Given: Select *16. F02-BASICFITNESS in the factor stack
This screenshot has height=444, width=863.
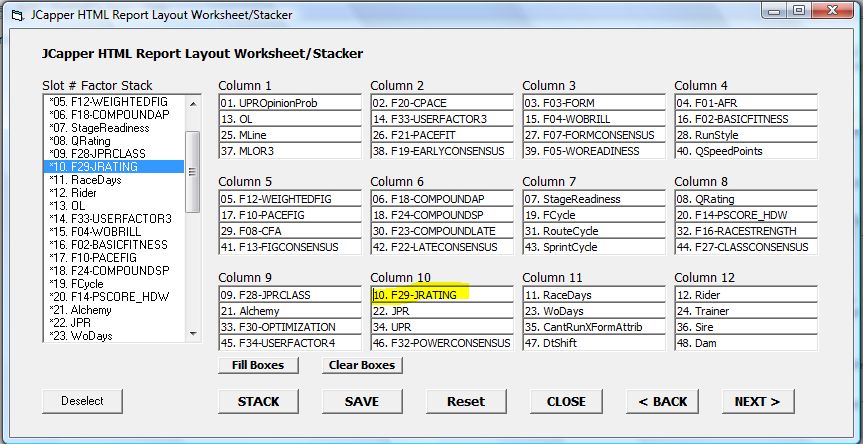Looking at the screenshot, I should pos(113,245).
